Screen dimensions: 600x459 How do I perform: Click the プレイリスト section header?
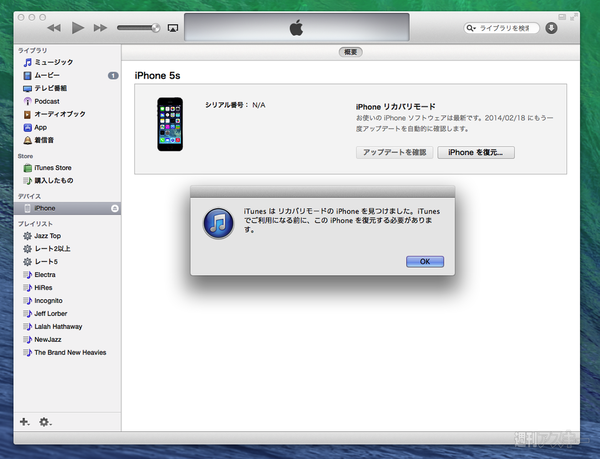[35, 224]
